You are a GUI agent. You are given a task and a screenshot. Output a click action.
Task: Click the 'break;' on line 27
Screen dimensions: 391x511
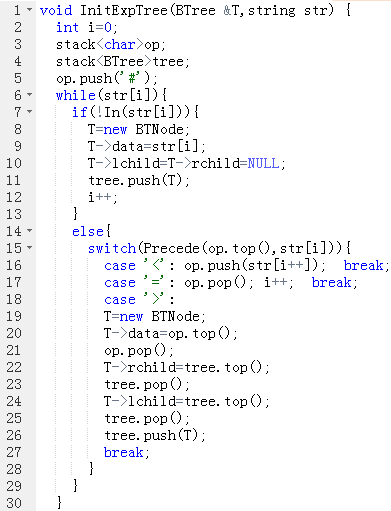[127, 452]
